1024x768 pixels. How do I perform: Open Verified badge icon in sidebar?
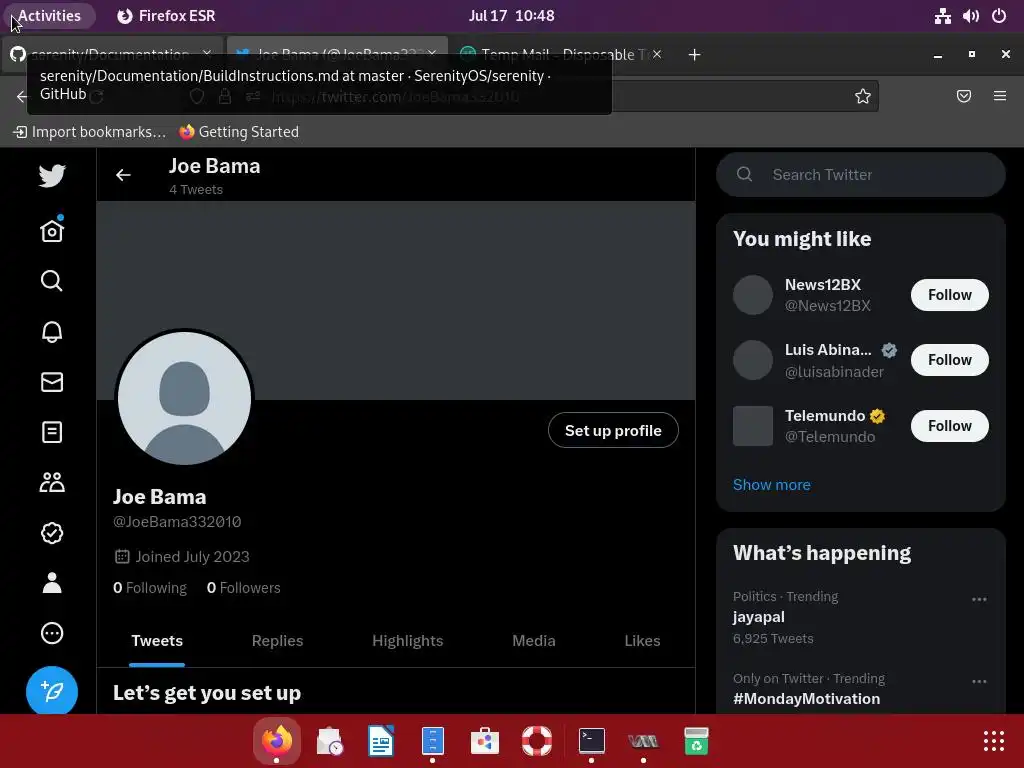tap(52, 533)
